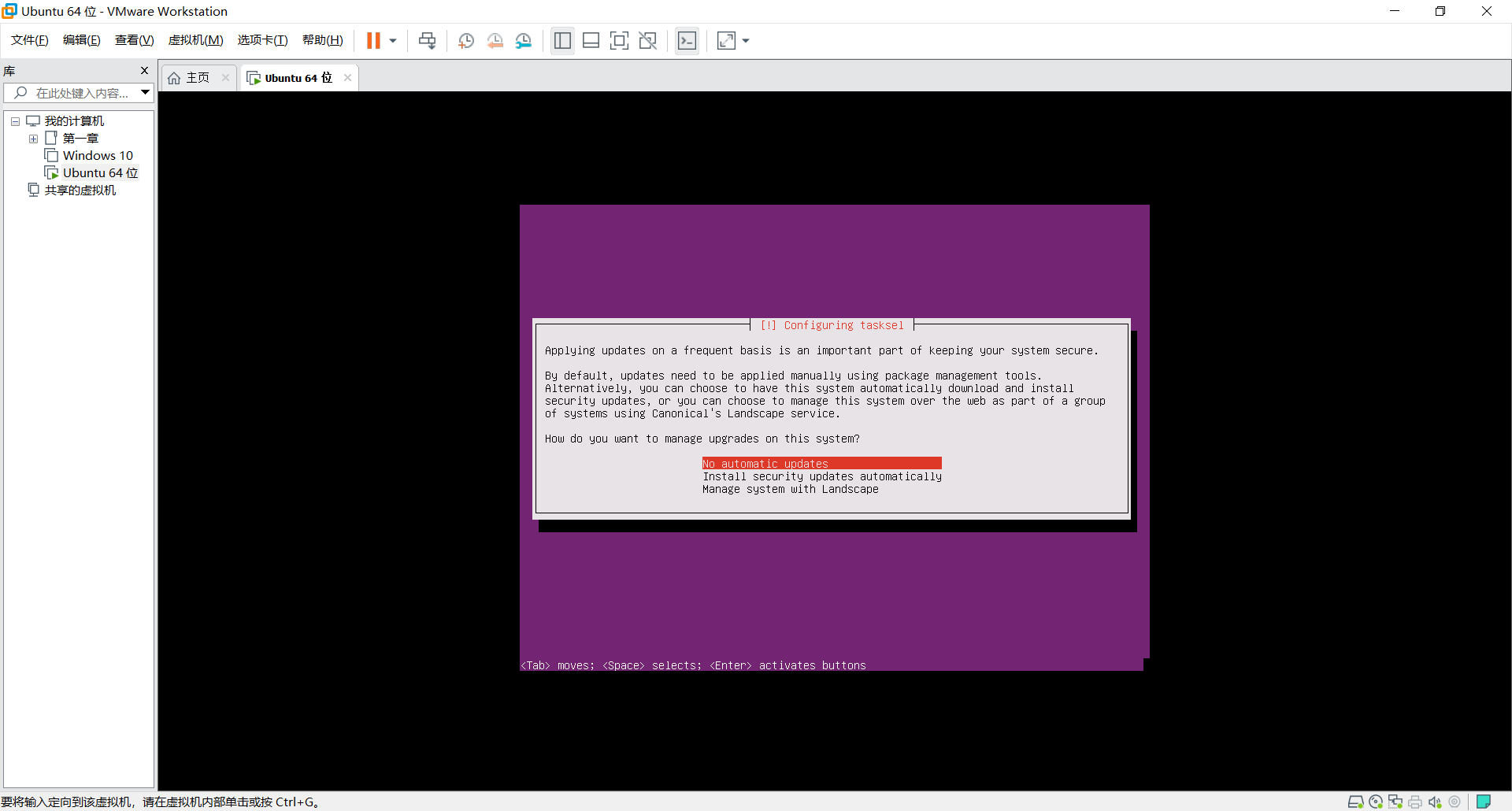Toggle the library sidebar view

[562, 41]
